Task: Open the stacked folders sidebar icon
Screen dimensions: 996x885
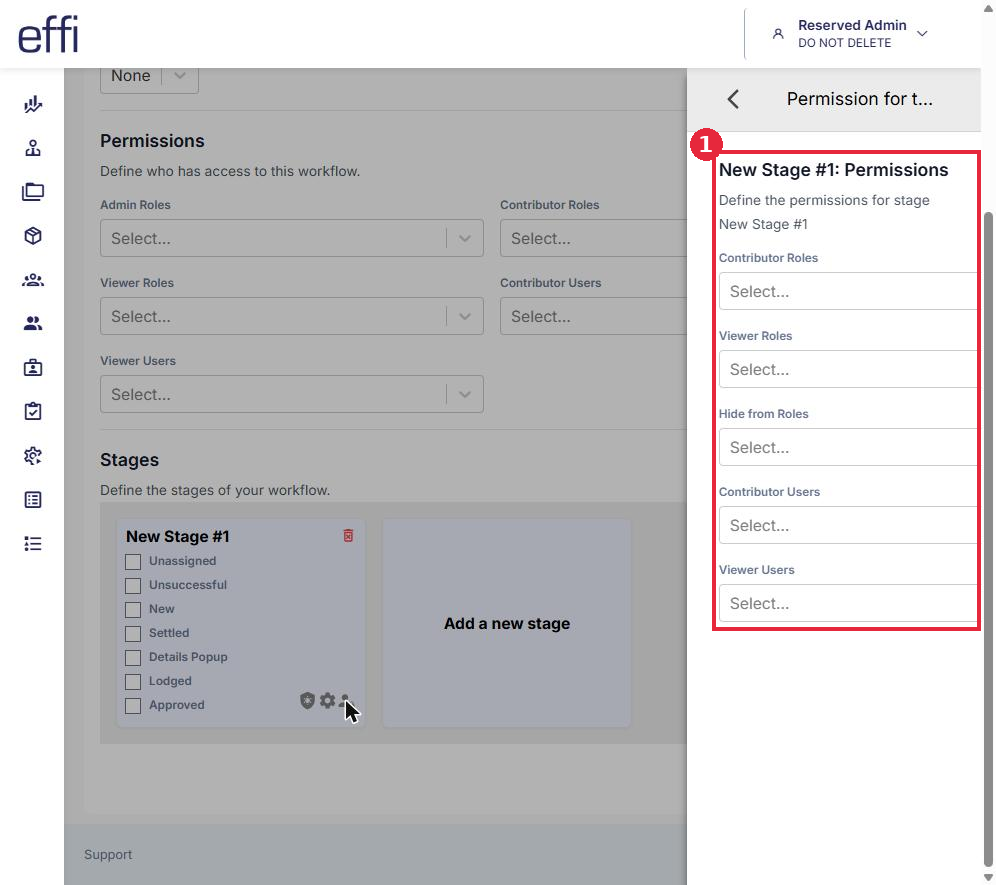Action: point(33,192)
